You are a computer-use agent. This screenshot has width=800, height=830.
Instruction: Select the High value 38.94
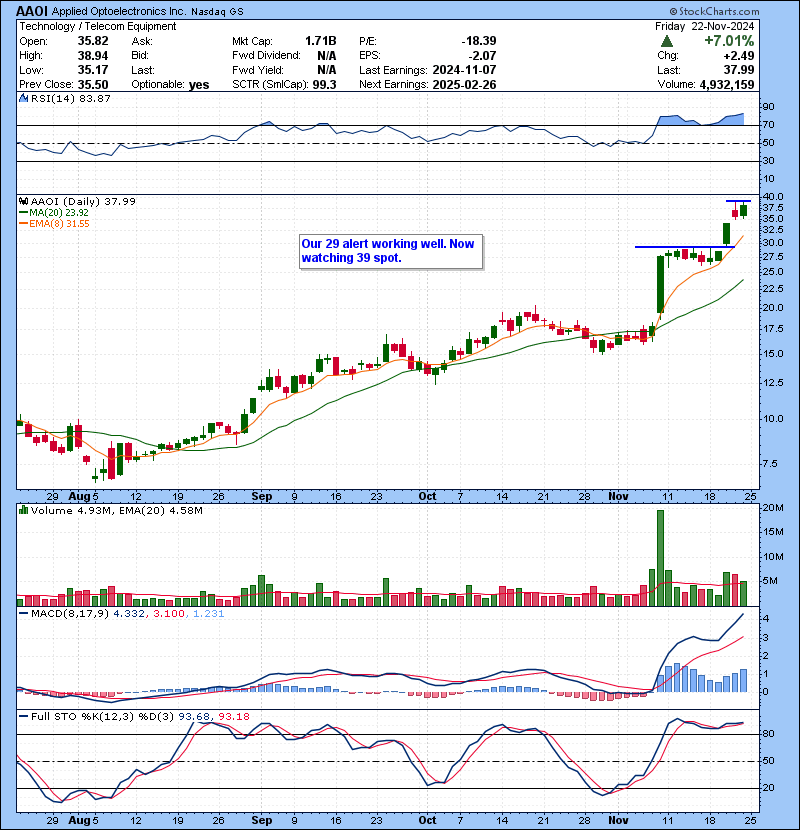pyautogui.click(x=93, y=56)
